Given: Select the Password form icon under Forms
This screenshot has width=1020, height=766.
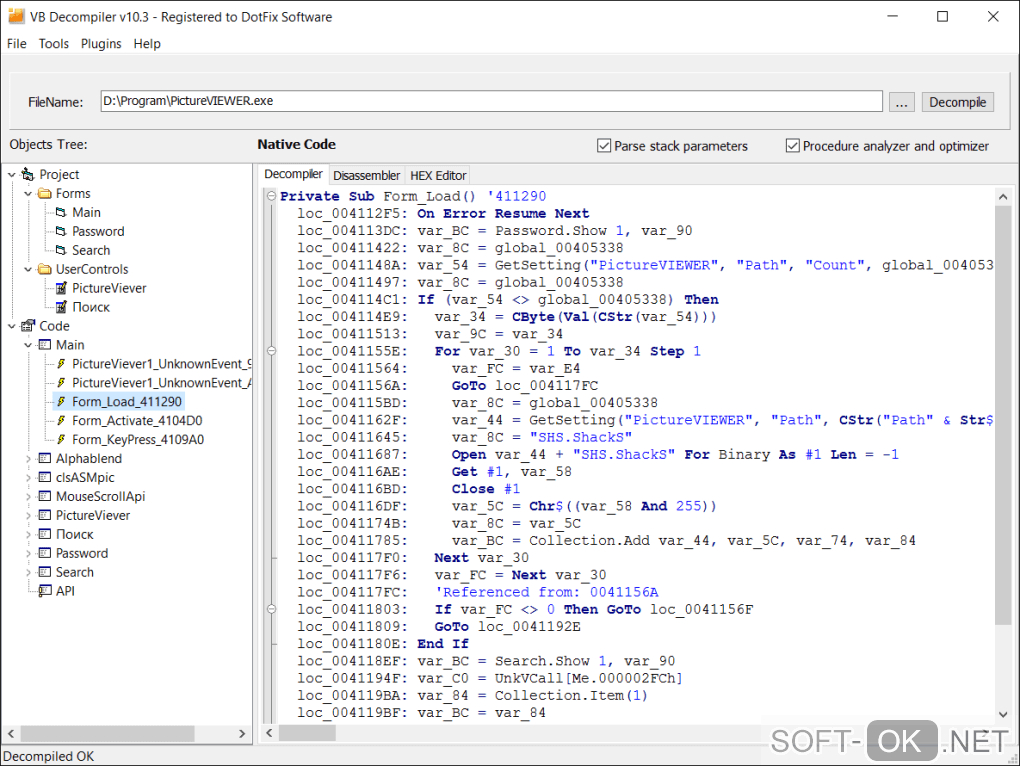Looking at the screenshot, I should pyautogui.click(x=61, y=232).
